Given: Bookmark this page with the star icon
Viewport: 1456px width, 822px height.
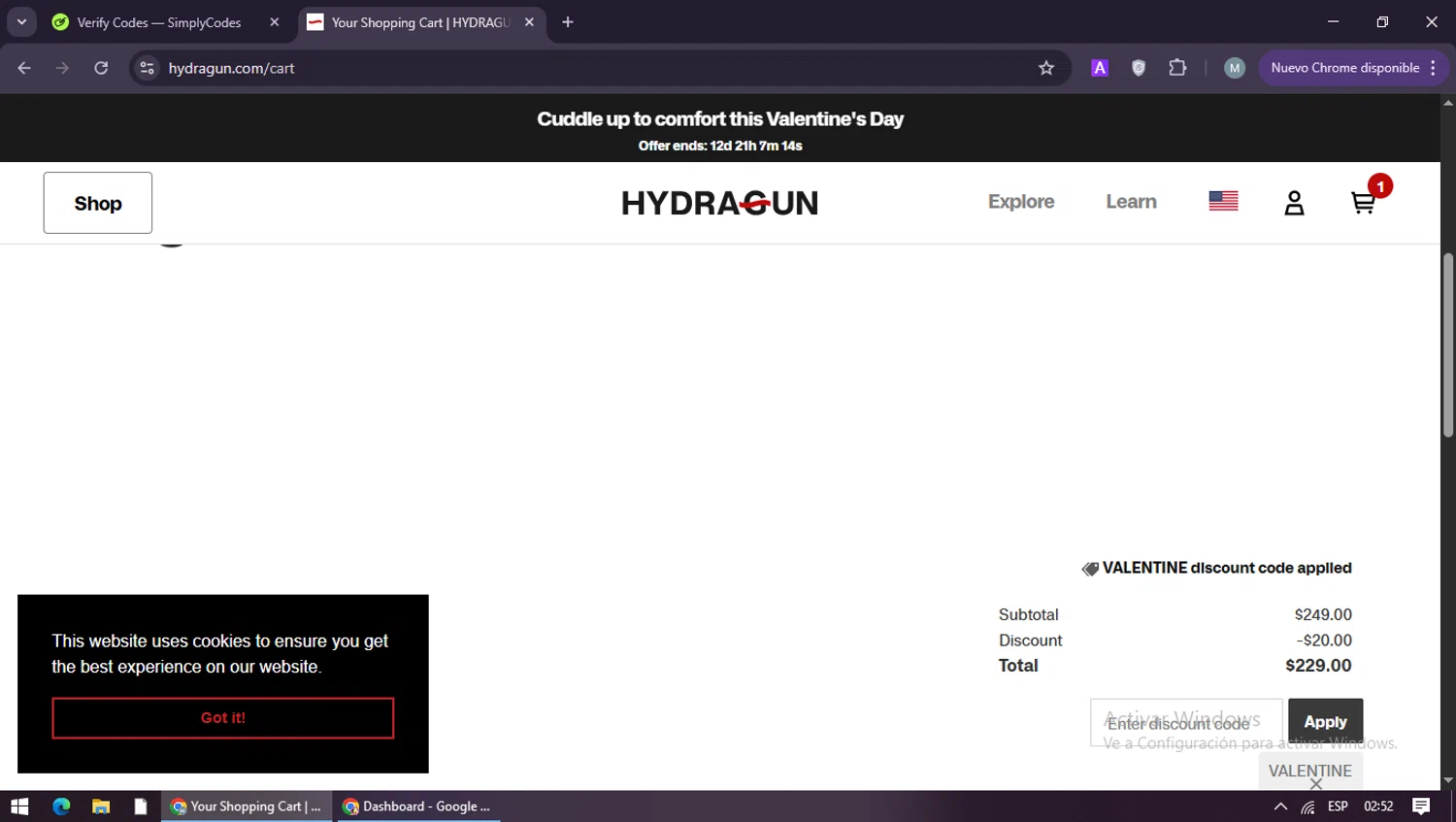Looking at the screenshot, I should pos(1046,68).
